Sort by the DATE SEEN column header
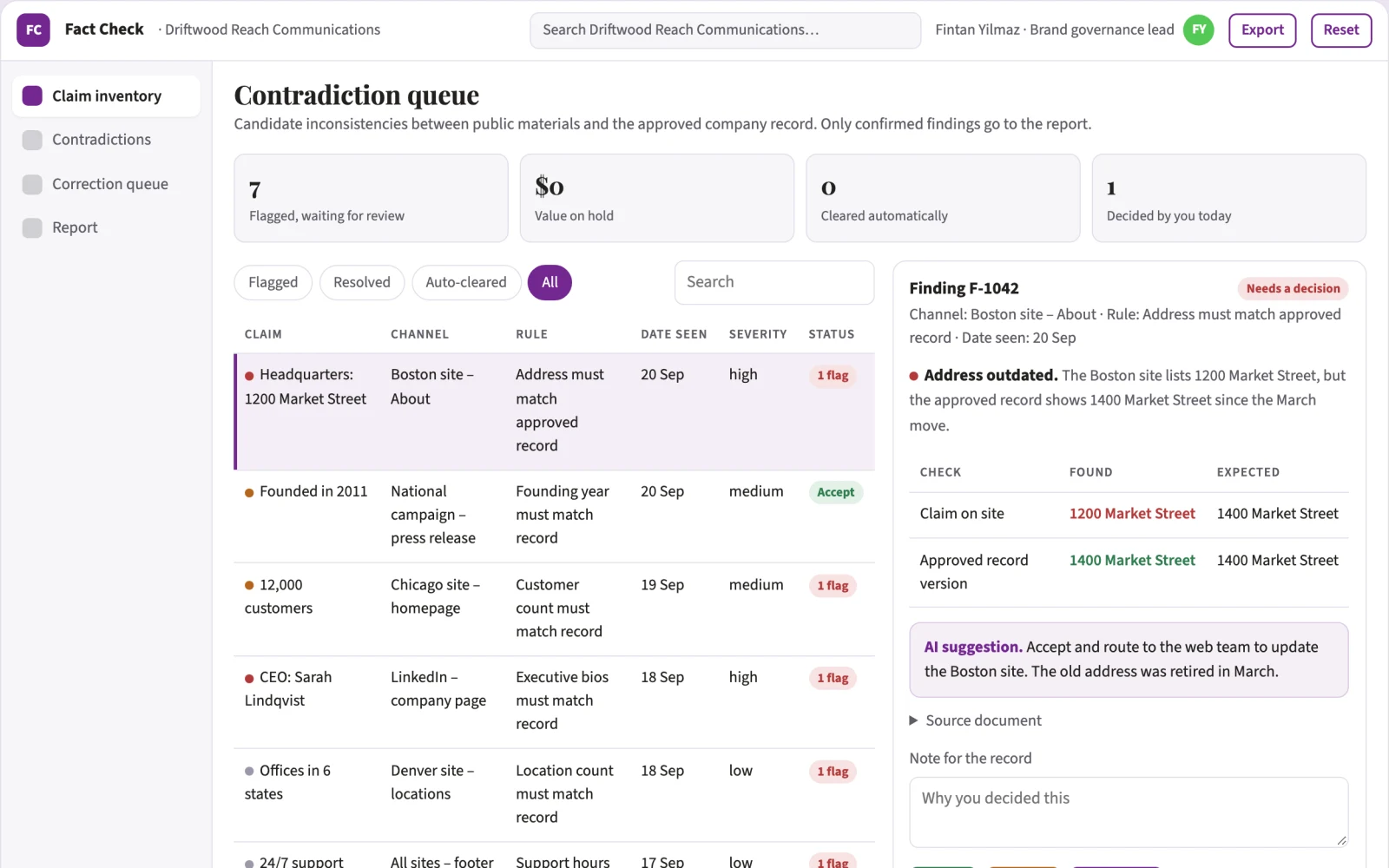The image size is (1389, 868). 674,334
